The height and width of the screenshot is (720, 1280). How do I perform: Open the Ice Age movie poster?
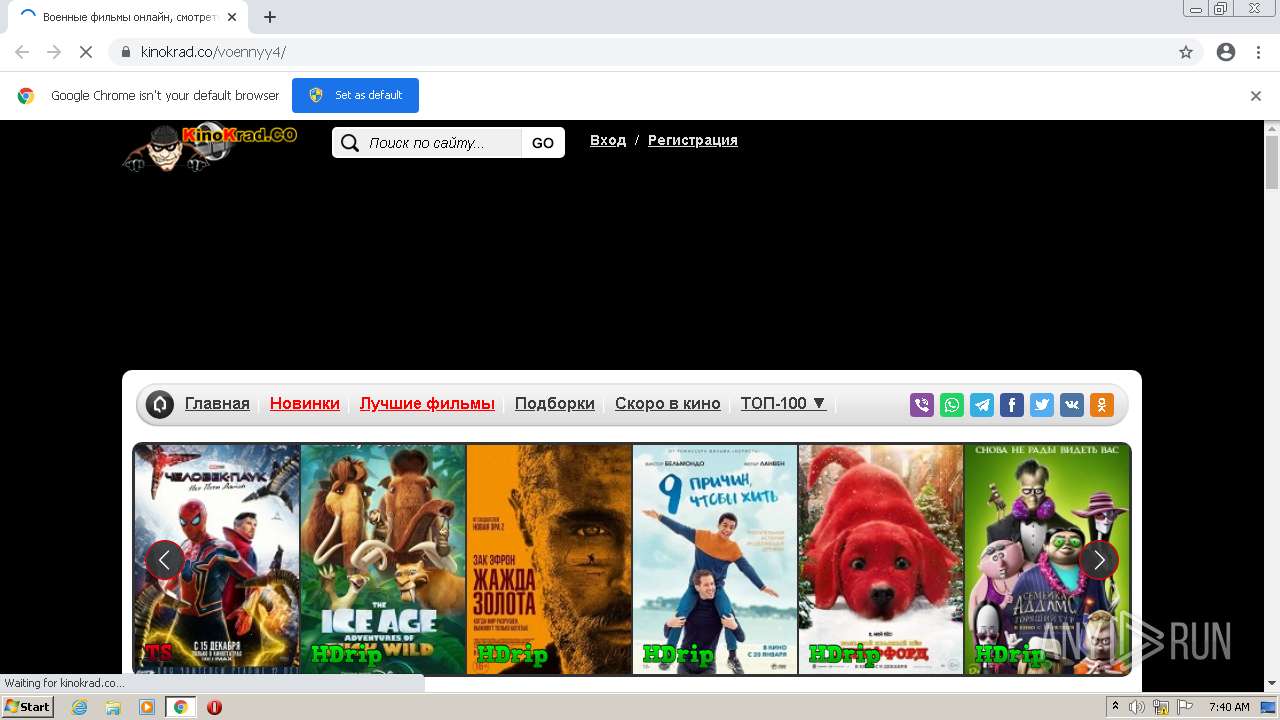click(383, 559)
